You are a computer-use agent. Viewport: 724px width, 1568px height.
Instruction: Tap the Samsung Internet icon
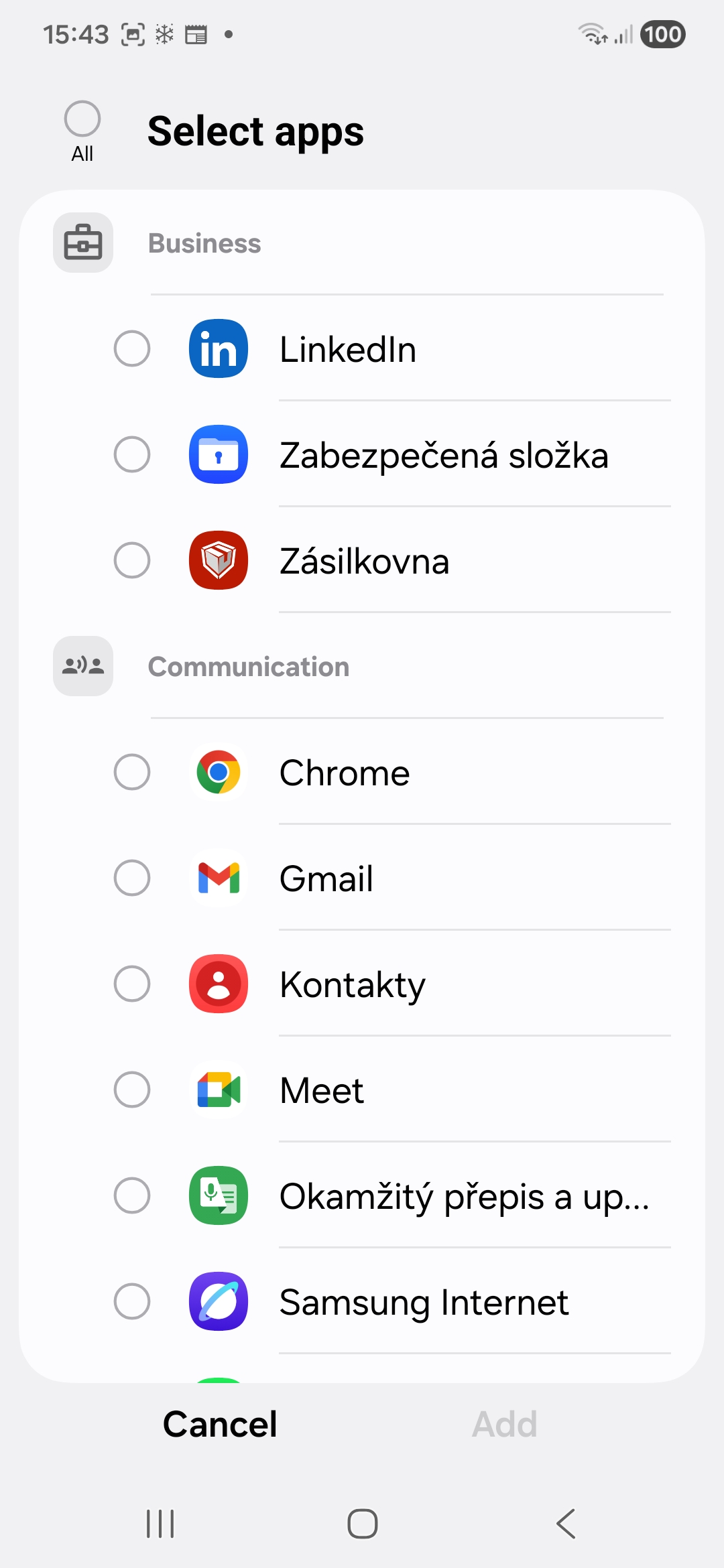219,1301
